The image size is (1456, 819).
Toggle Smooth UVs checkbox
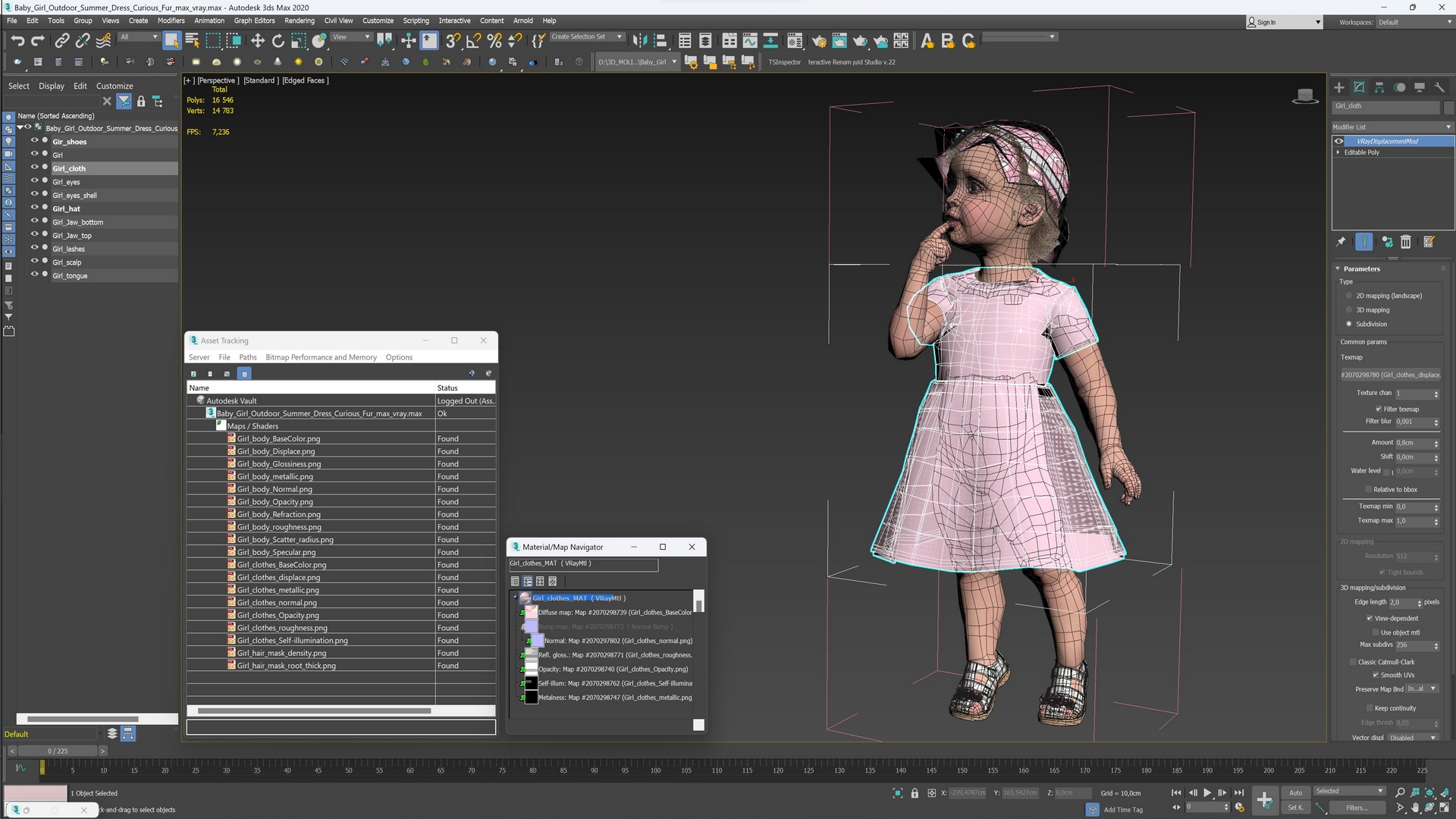[1376, 675]
